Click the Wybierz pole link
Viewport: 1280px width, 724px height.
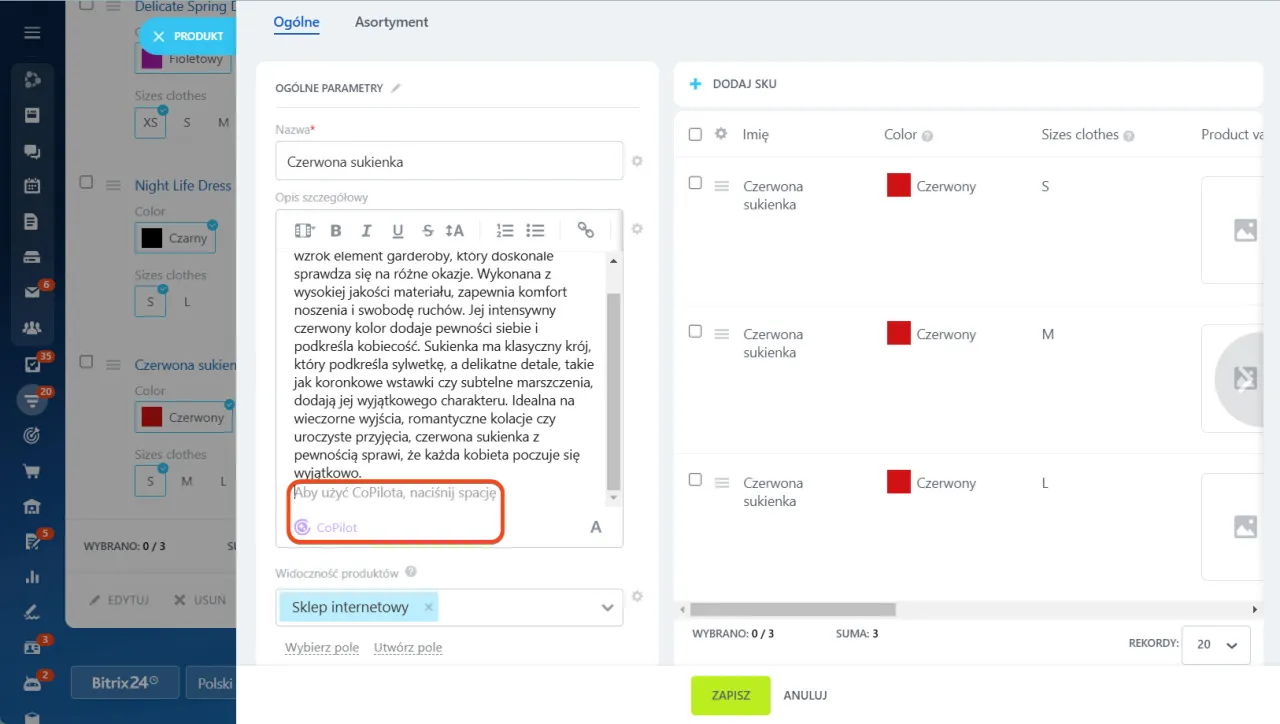point(322,648)
